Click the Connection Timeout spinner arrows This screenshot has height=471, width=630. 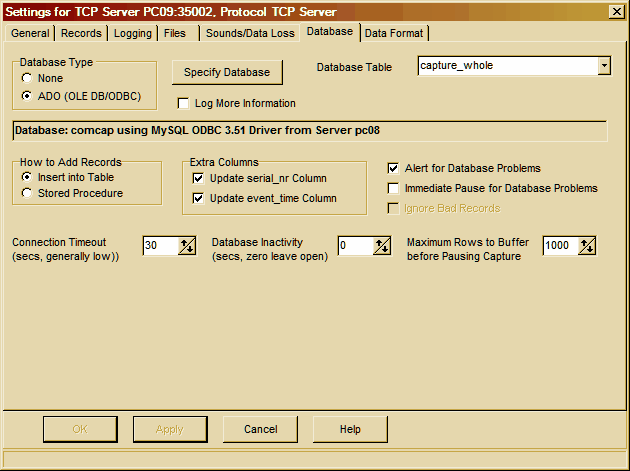click(x=187, y=246)
